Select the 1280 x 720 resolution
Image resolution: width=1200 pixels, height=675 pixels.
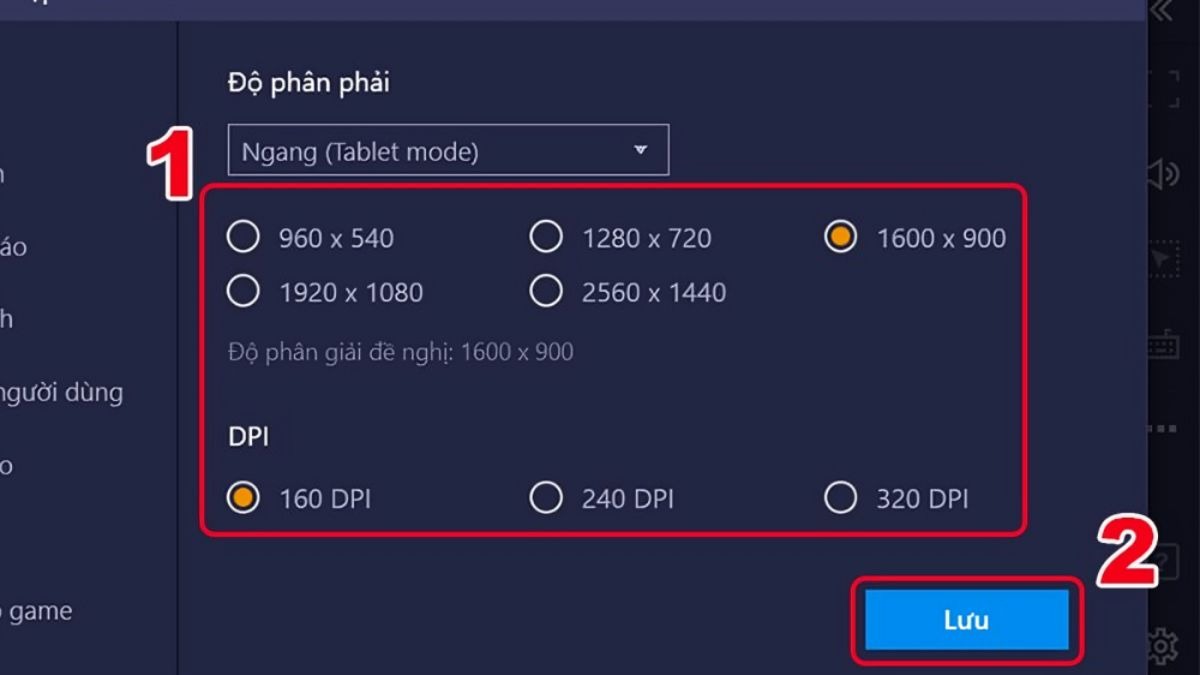(x=546, y=238)
